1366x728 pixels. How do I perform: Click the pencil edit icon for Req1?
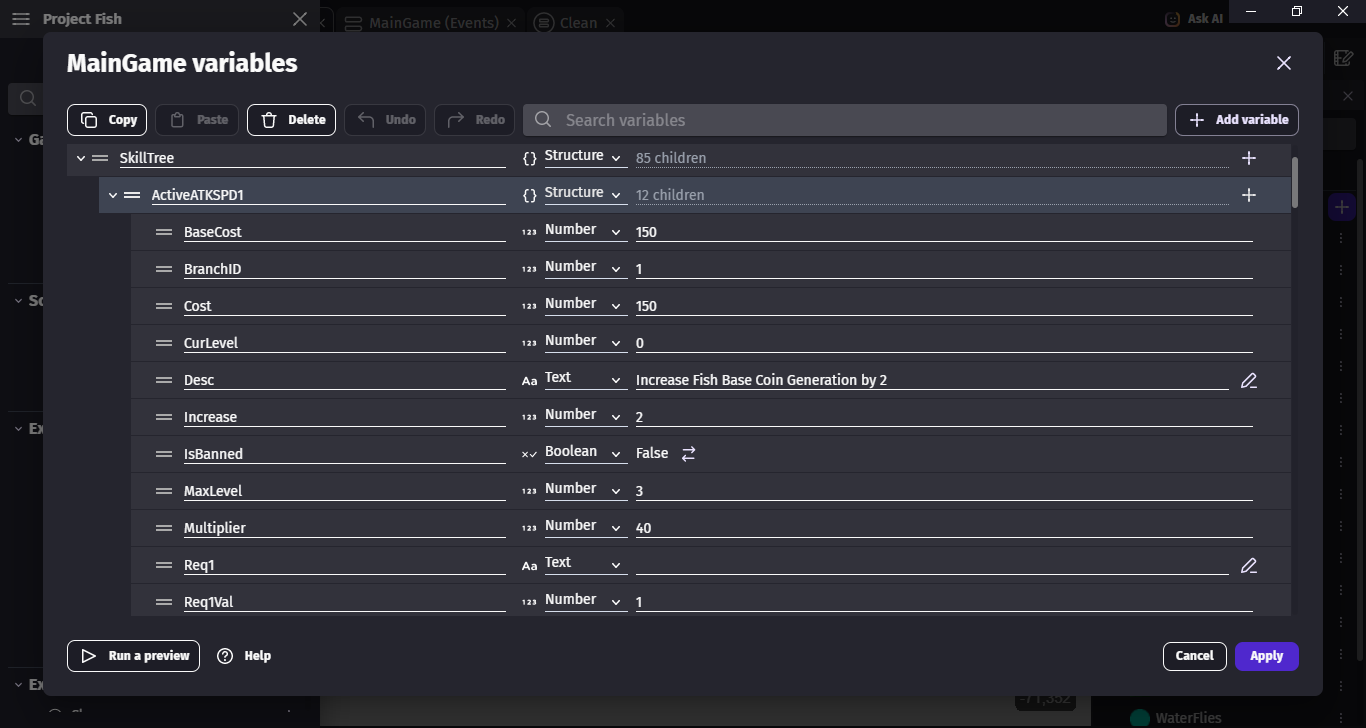click(1248, 566)
